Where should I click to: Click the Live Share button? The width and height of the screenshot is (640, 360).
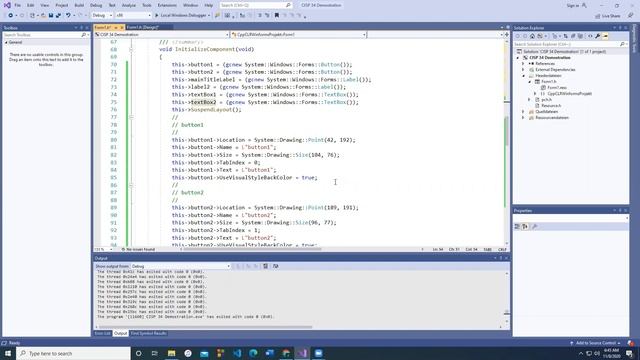[608, 16]
